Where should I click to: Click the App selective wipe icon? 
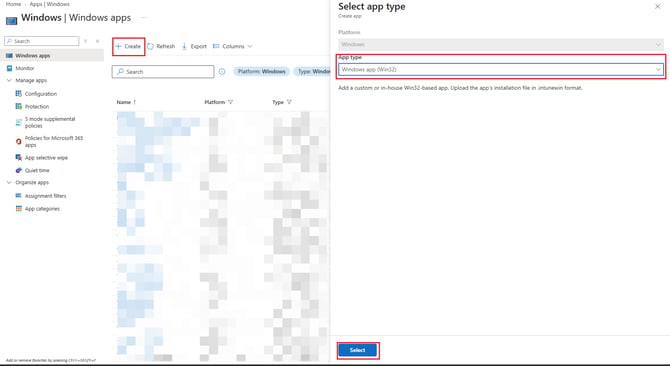pyautogui.click(x=18, y=158)
